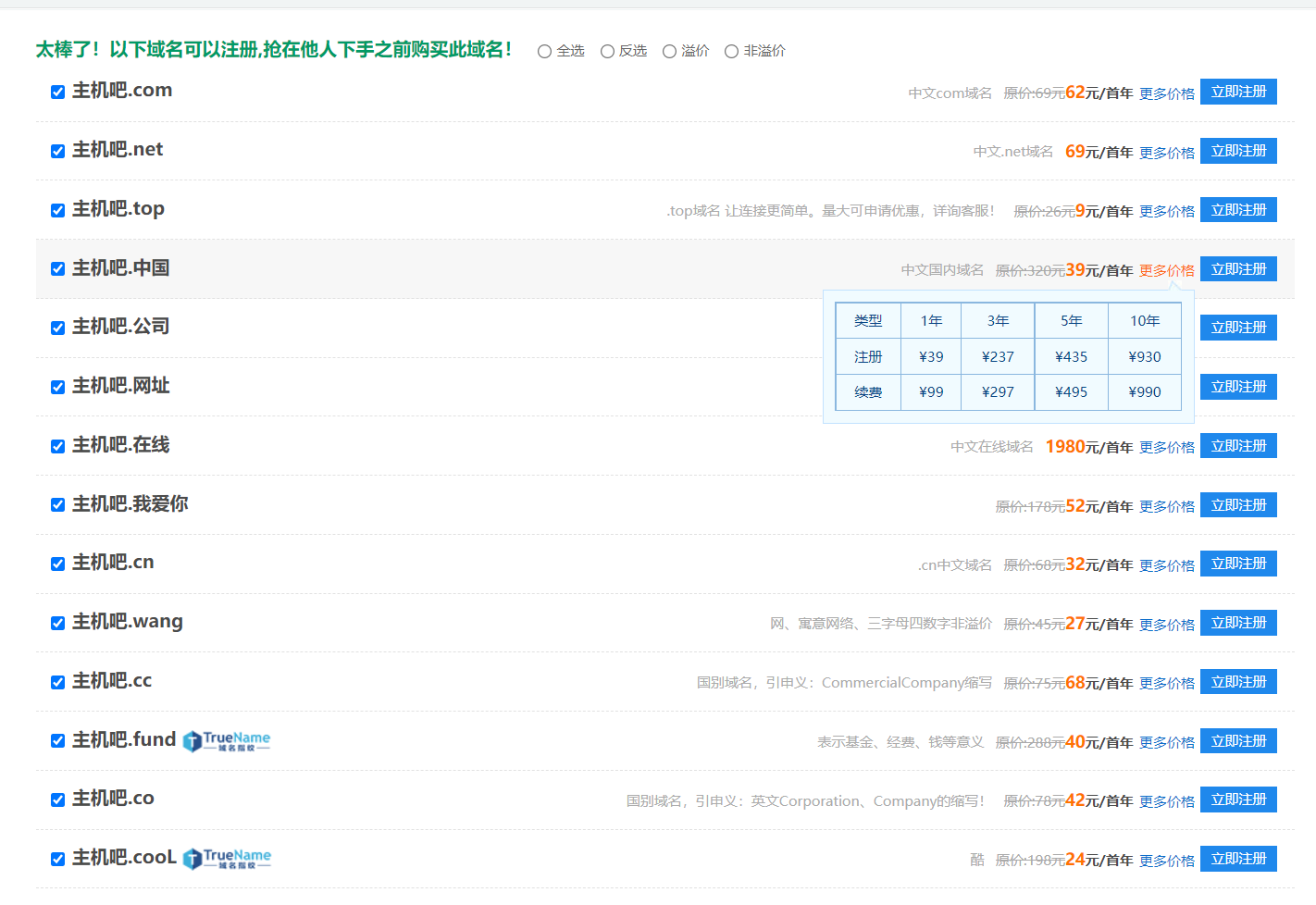Pick the 非溢价 radio button
Screen dimensions: 1316x905
[x=732, y=52]
